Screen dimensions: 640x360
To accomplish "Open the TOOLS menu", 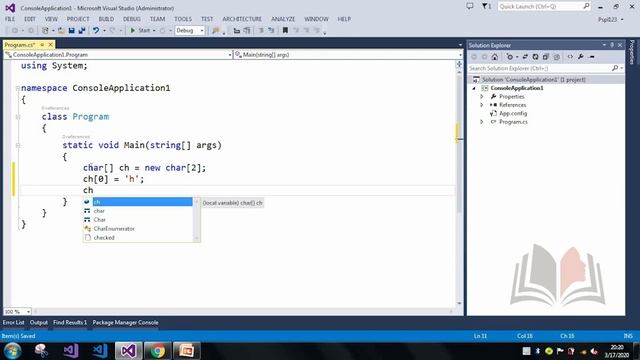I will coord(182,19).
